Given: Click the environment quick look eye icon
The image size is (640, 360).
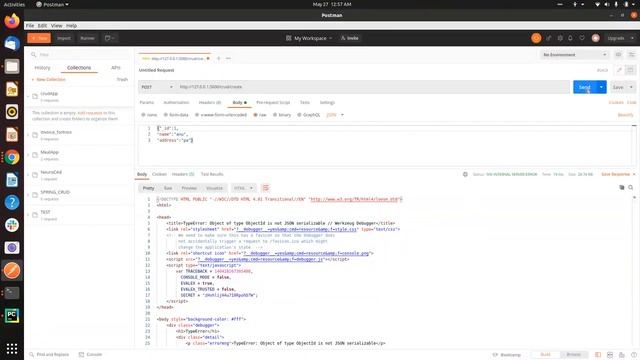Looking at the screenshot, I should pyautogui.click(x=618, y=55).
